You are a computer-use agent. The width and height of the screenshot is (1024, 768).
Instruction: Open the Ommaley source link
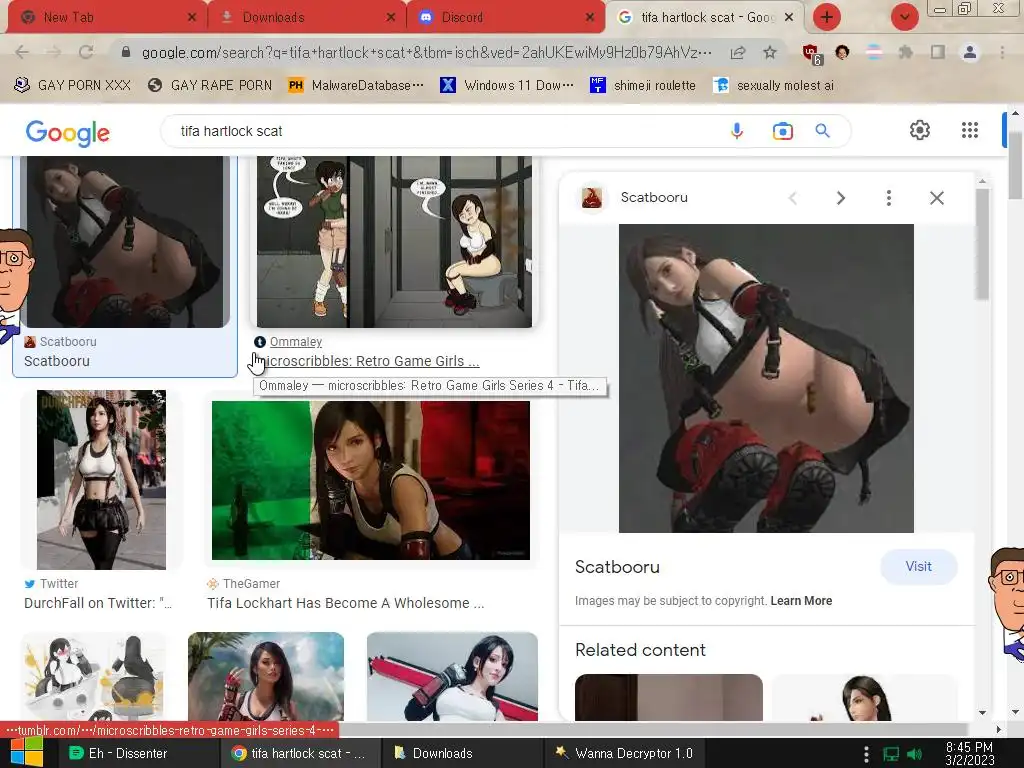tap(295, 342)
